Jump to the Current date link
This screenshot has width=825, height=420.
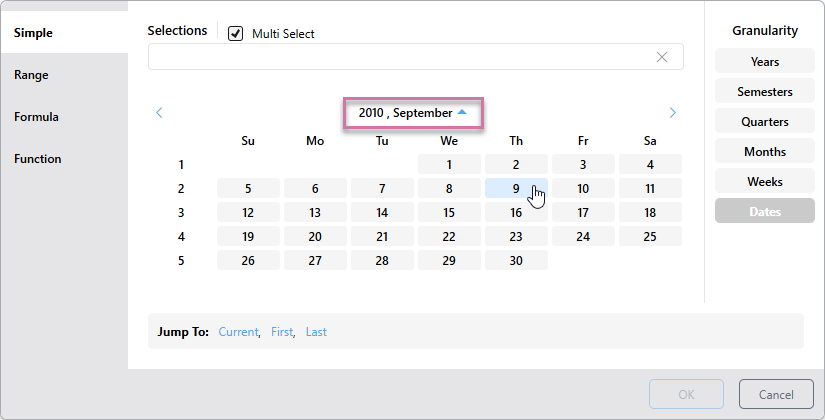coord(238,332)
